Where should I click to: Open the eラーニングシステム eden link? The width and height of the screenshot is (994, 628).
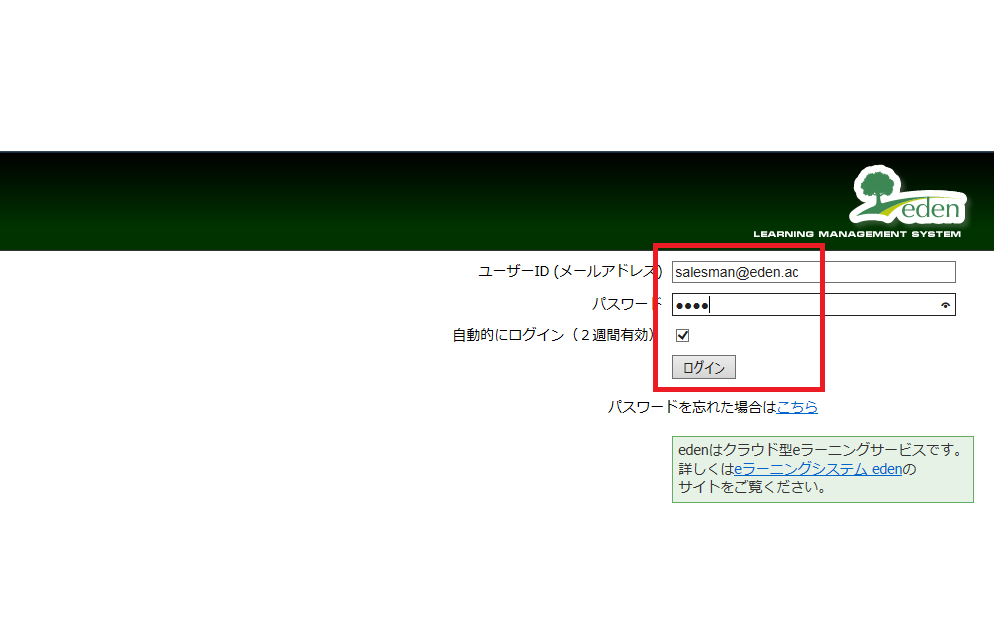(x=818, y=469)
